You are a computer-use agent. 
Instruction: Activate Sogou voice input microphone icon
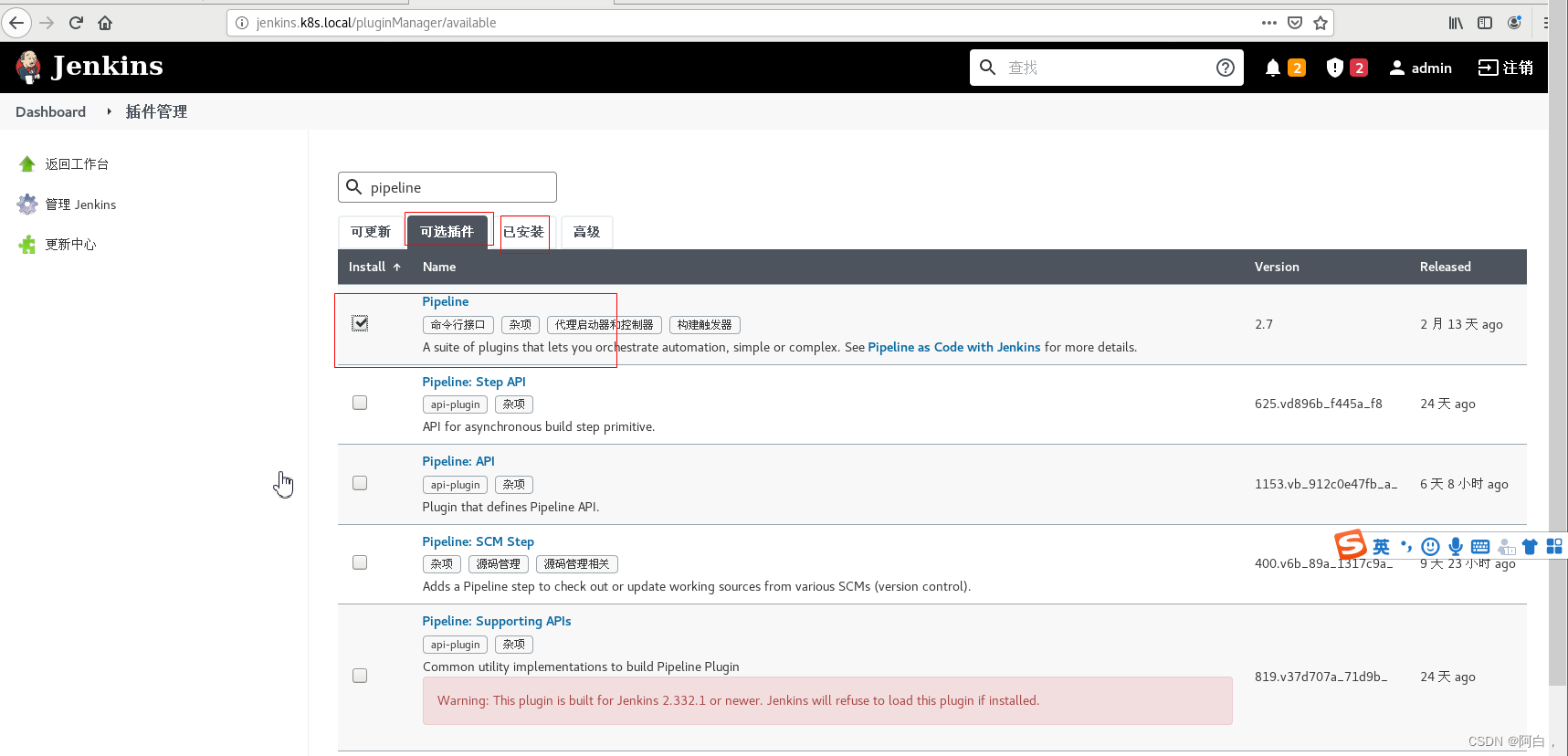pos(1456,547)
